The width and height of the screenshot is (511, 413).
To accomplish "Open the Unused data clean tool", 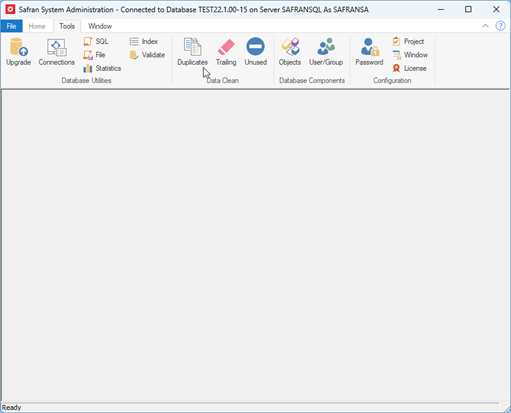I will click(x=256, y=52).
